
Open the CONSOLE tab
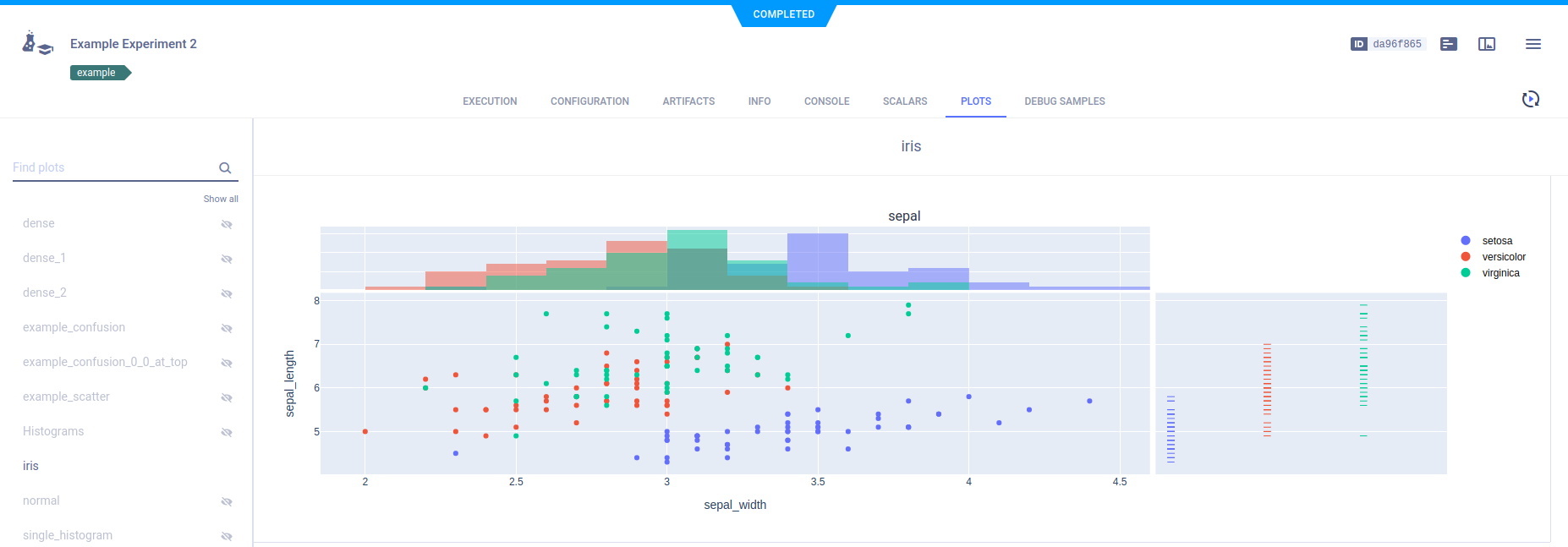[x=826, y=101]
